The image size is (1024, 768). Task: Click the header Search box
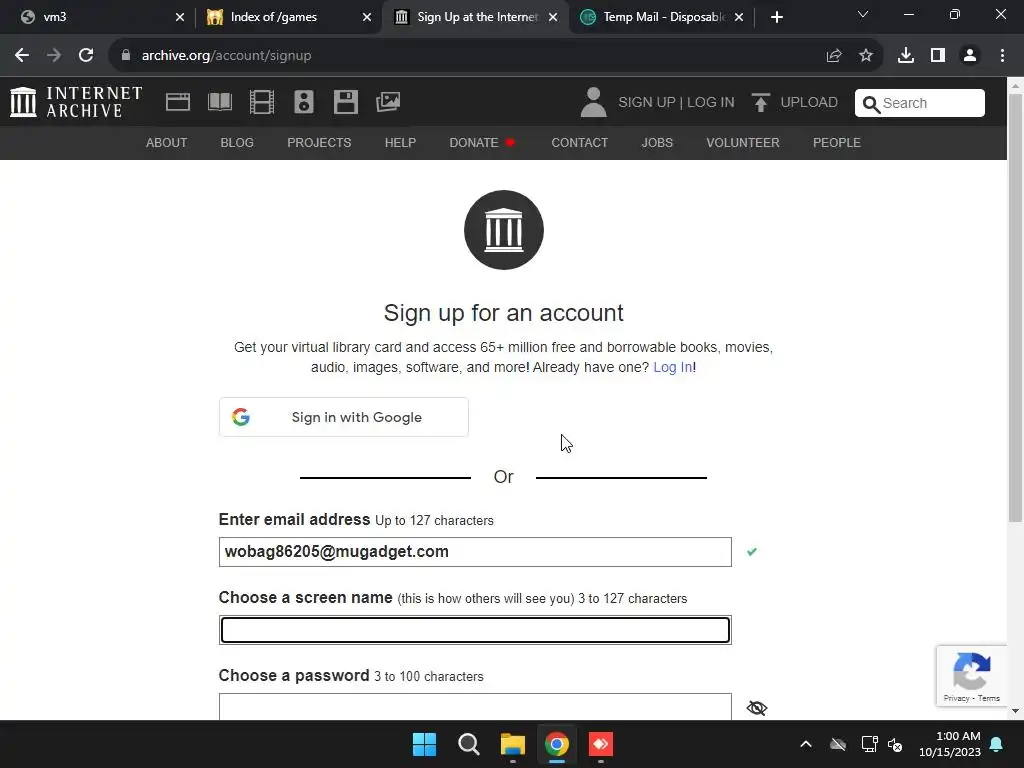click(920, 103)
